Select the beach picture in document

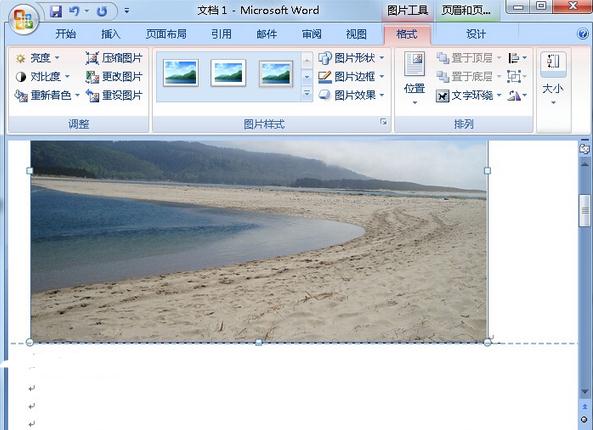[x=259, y=241]
